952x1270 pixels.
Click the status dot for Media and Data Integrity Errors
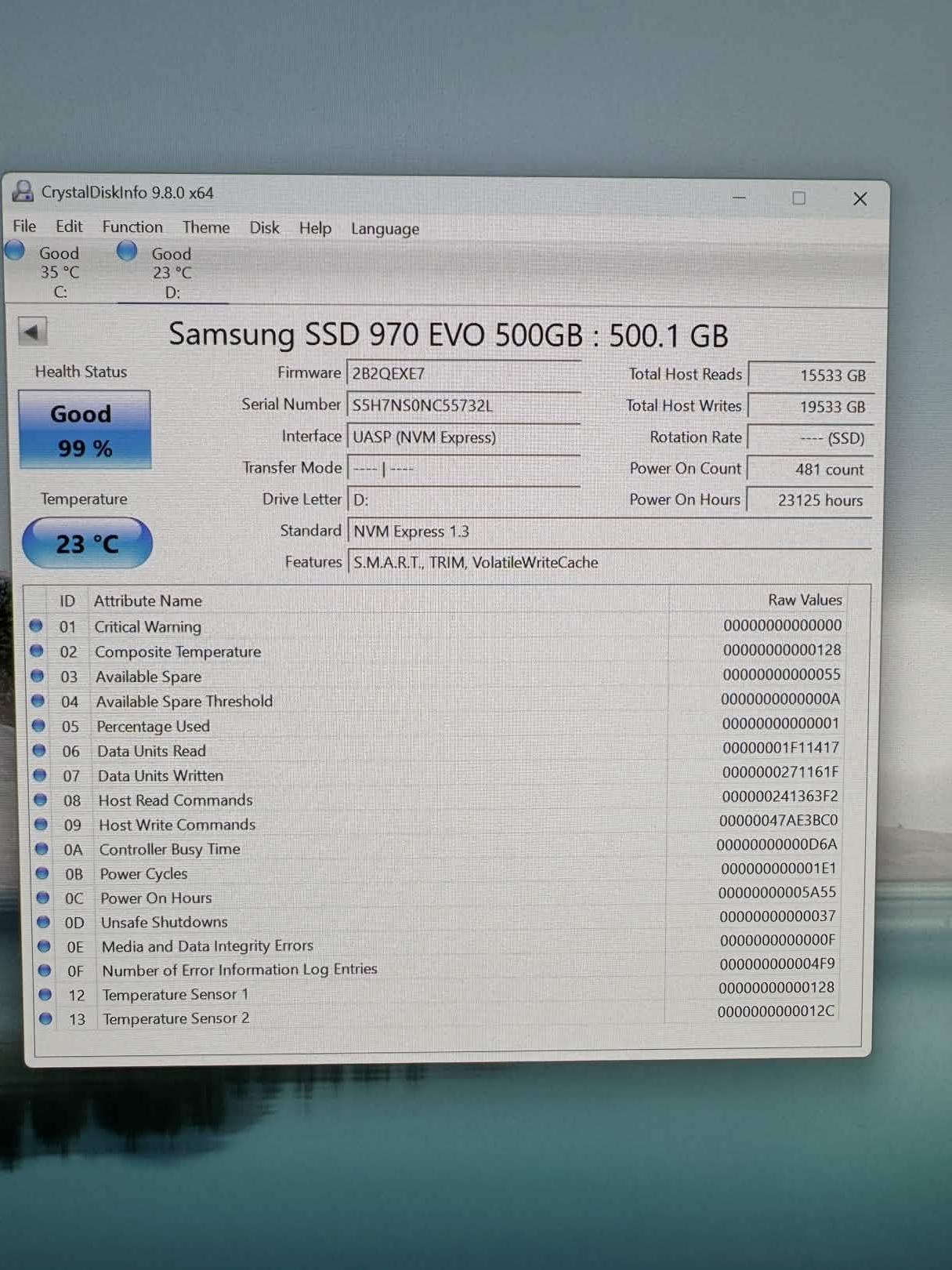pos(45,946)
